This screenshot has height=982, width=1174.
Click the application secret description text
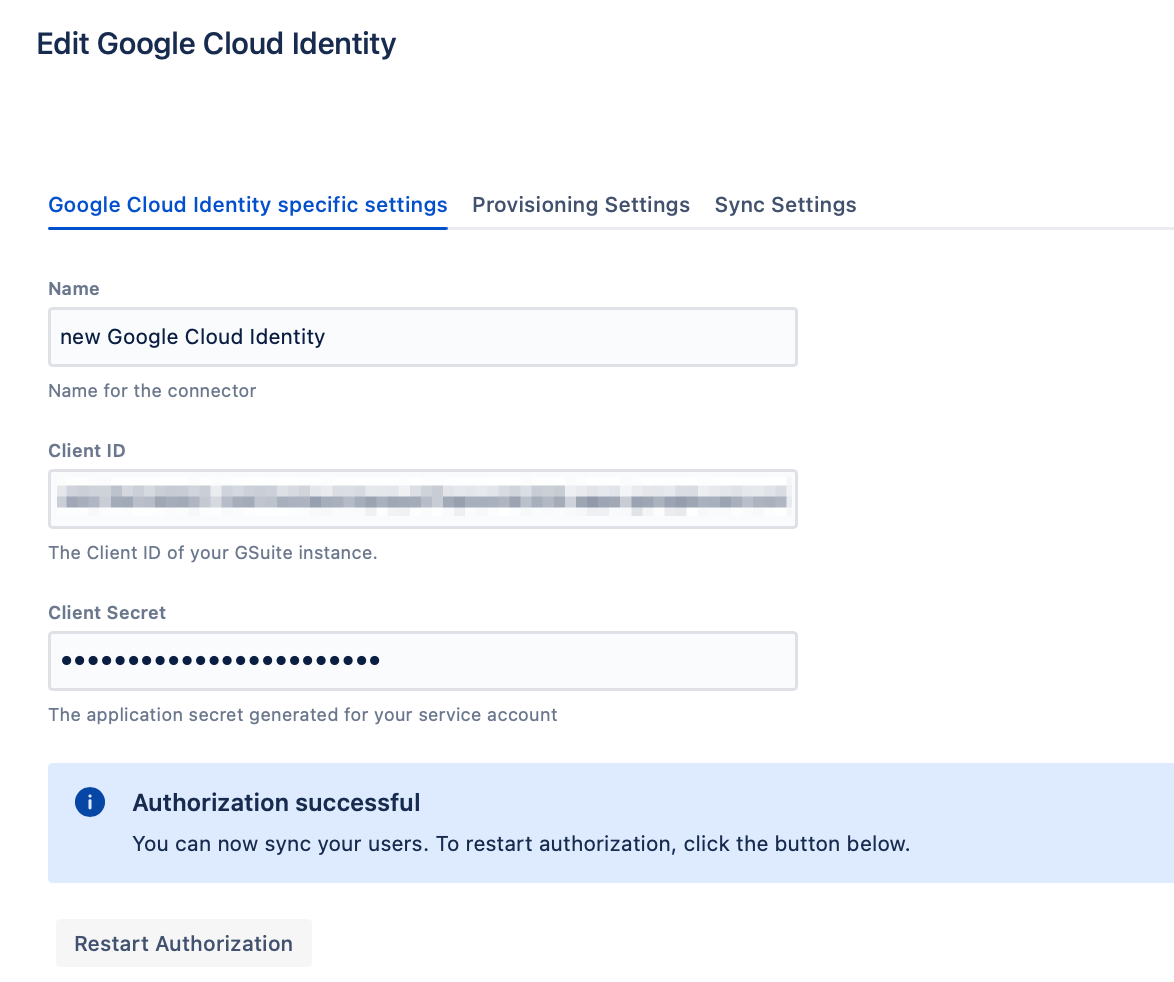[x=303, y=715]
